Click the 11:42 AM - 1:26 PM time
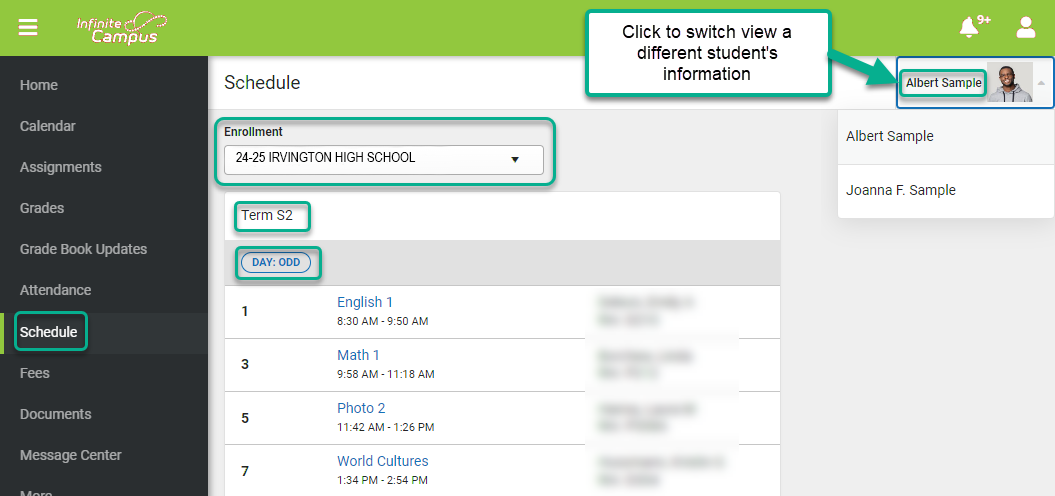The image size is (1055, 496). [386, 427]
